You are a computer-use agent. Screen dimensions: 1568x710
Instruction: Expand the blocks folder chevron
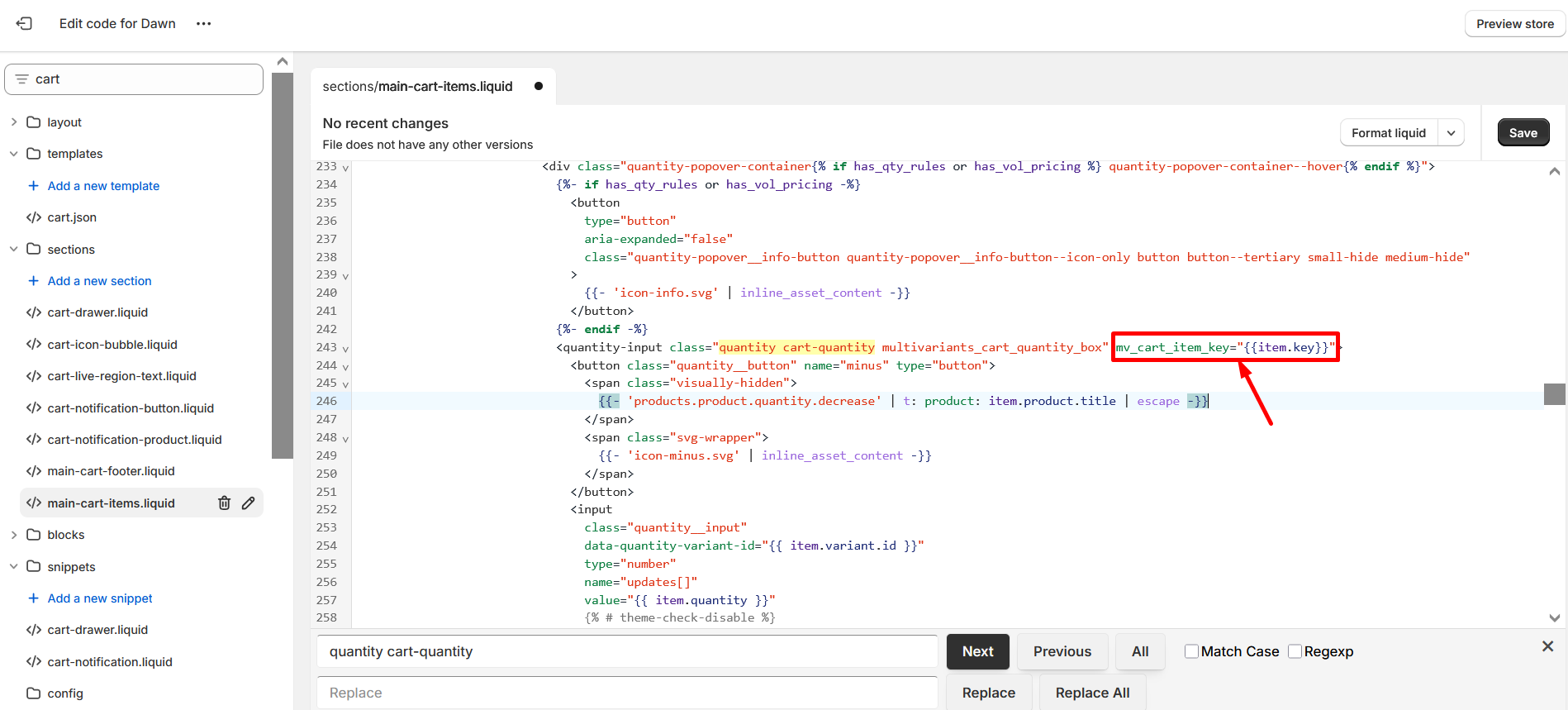pos(13,535)
